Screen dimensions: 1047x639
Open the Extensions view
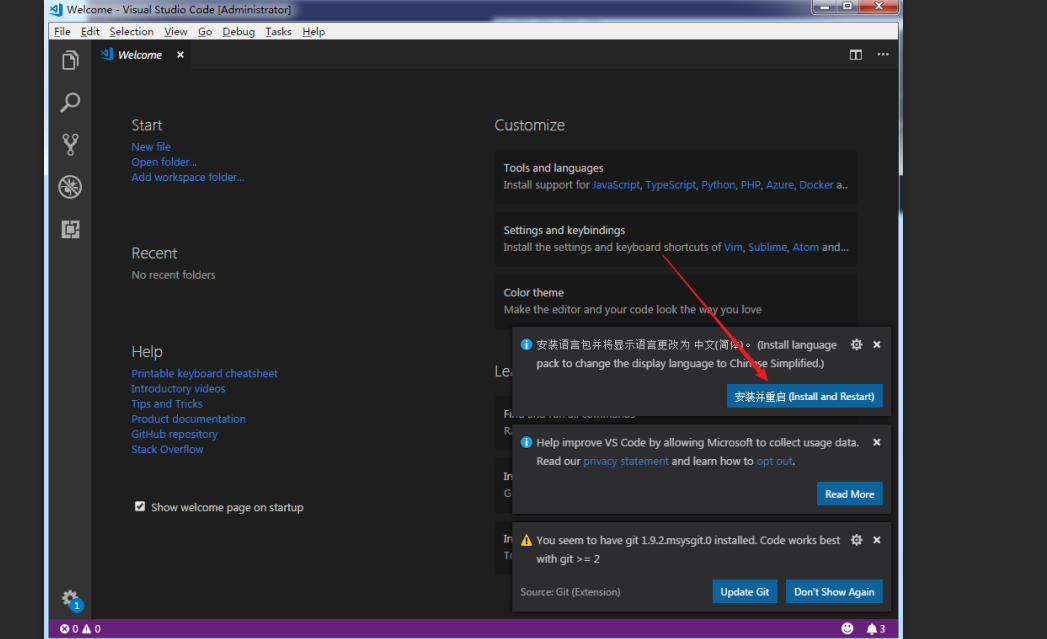coord(70,229)
